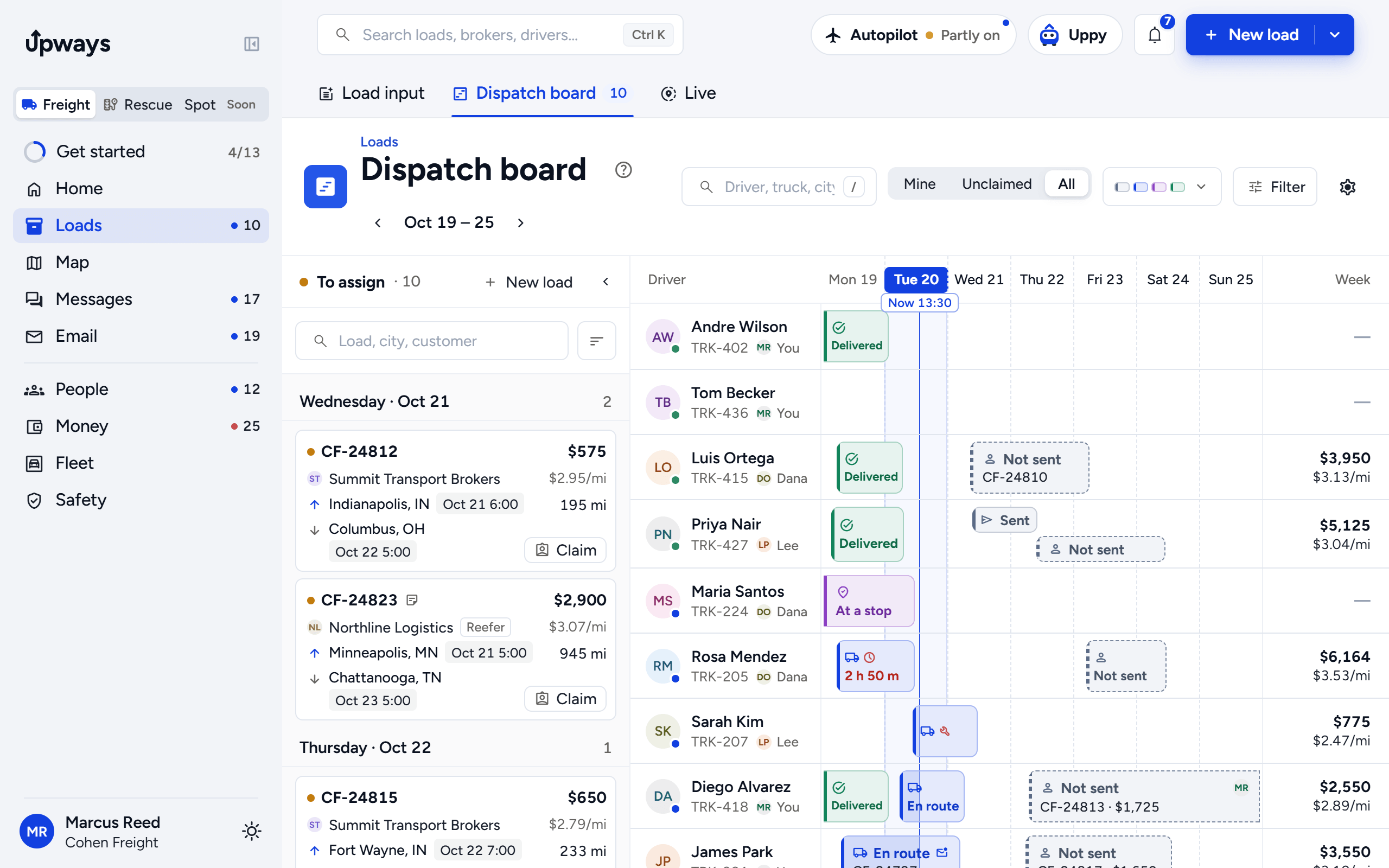1389x868 pixels.
Task: Switch to Live tab
Action: pyautogui.click(x=689, y=93)
